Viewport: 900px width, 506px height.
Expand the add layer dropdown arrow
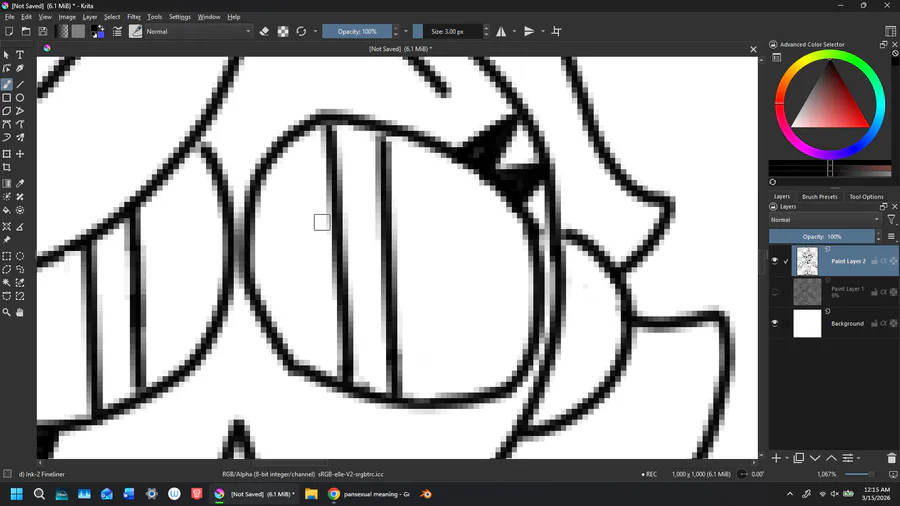787,458
